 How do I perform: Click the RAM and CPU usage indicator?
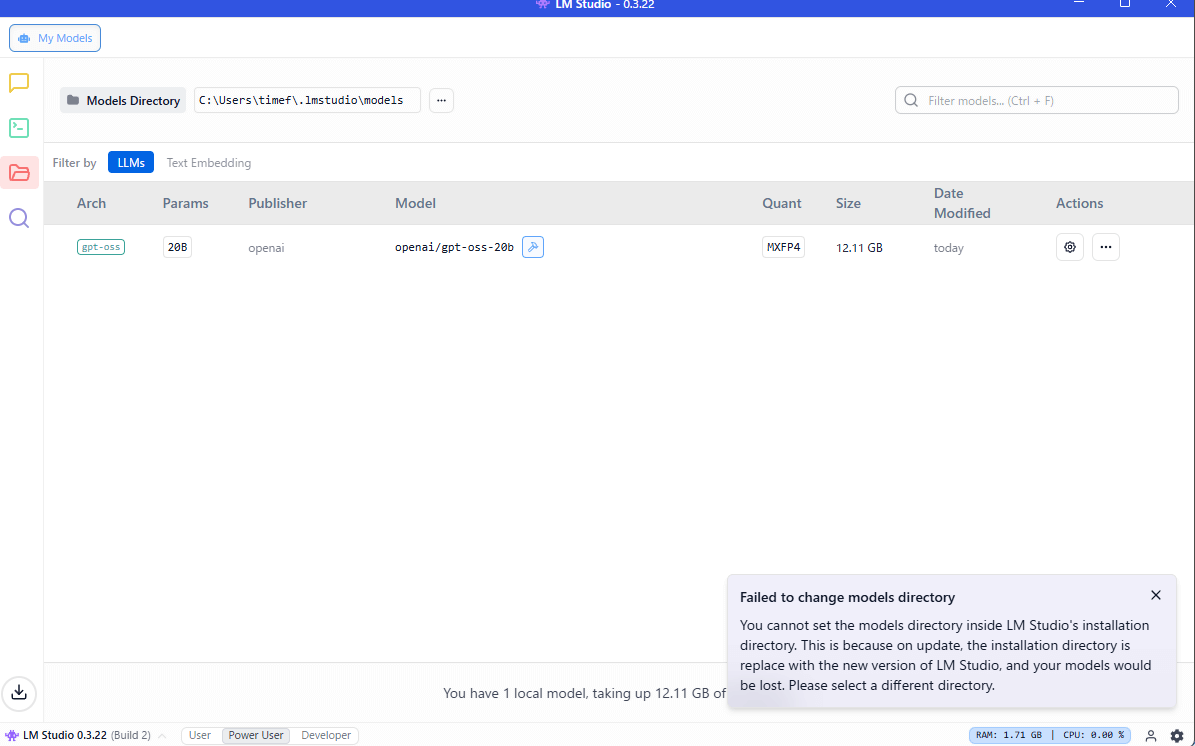[x=1050, y=735]
